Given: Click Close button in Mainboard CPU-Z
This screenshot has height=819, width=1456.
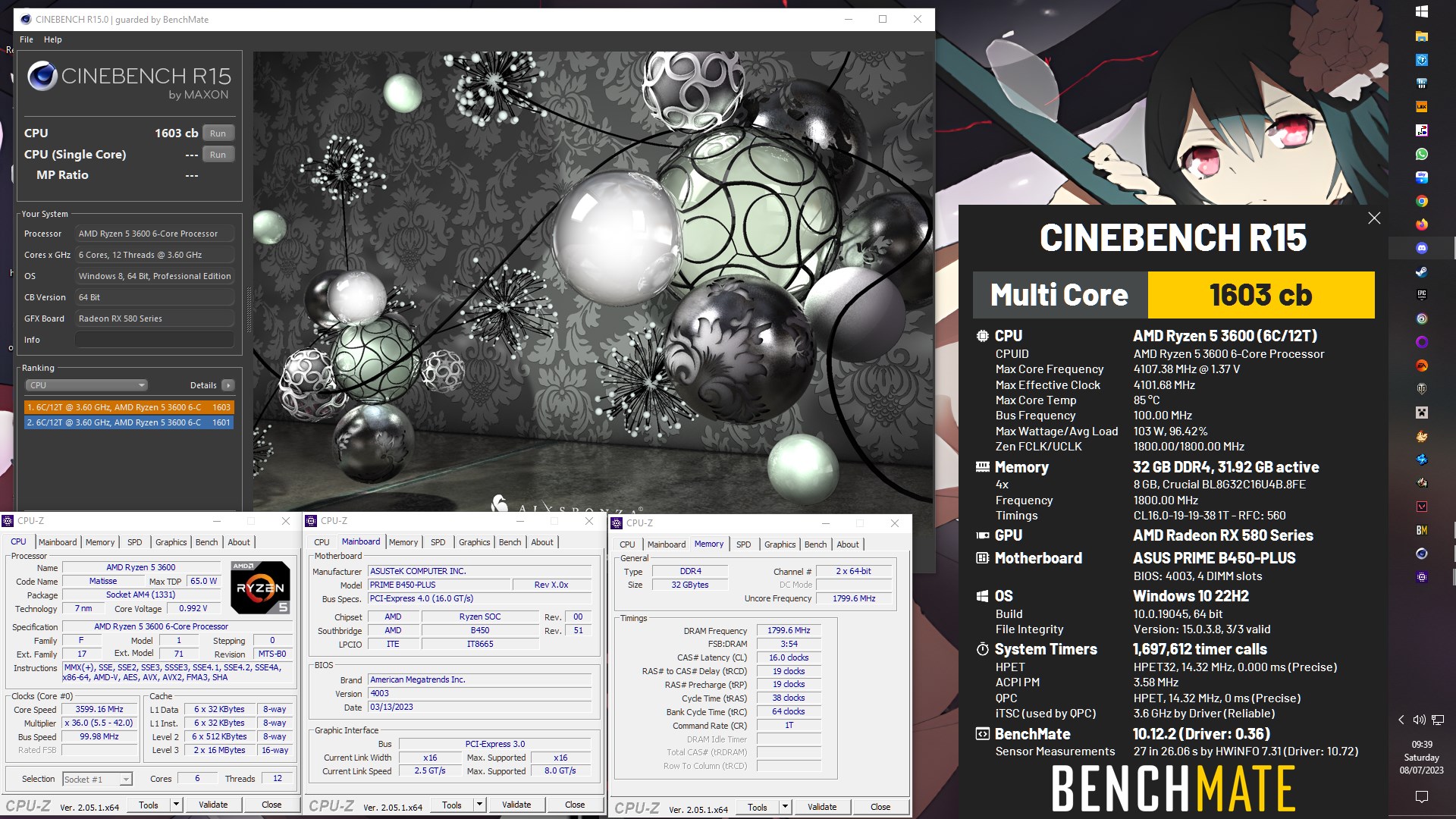Looking at the screenshot, I should tap(575, 805).
